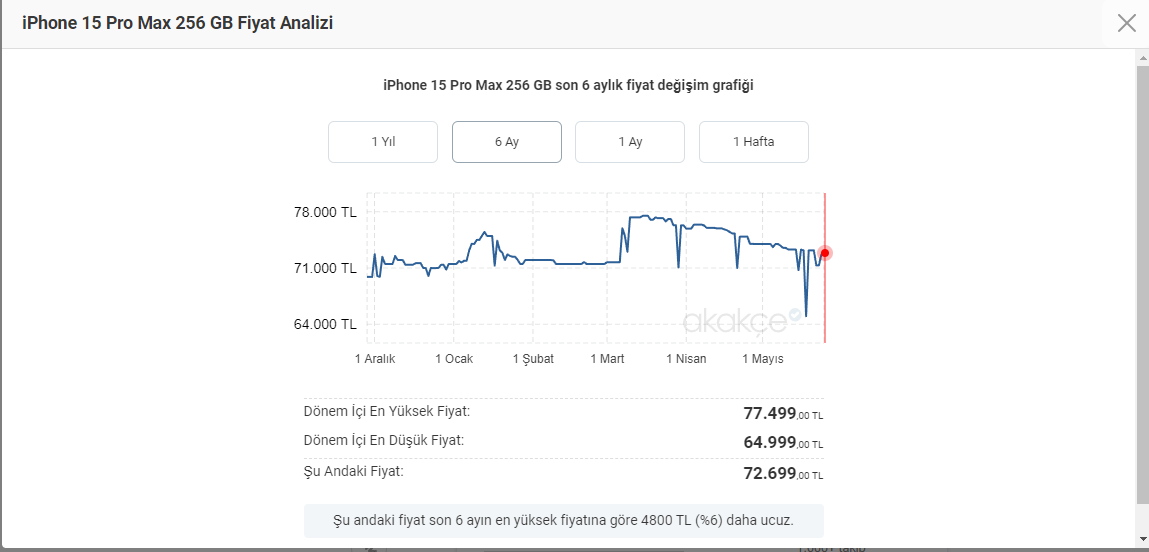Show 1 Hafta price history
The width and height of the screenshot is (1149, 552).
[x=753, y=141]
